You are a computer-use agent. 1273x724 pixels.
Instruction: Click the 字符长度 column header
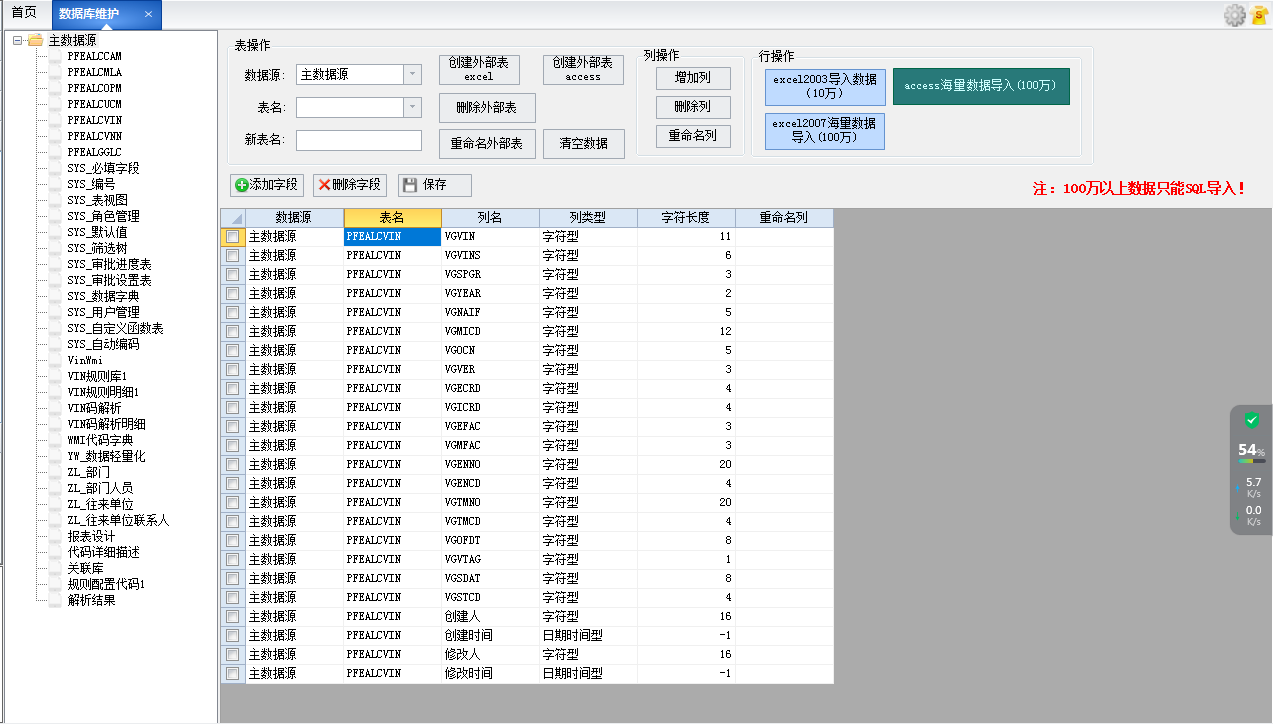pos(686,218)
